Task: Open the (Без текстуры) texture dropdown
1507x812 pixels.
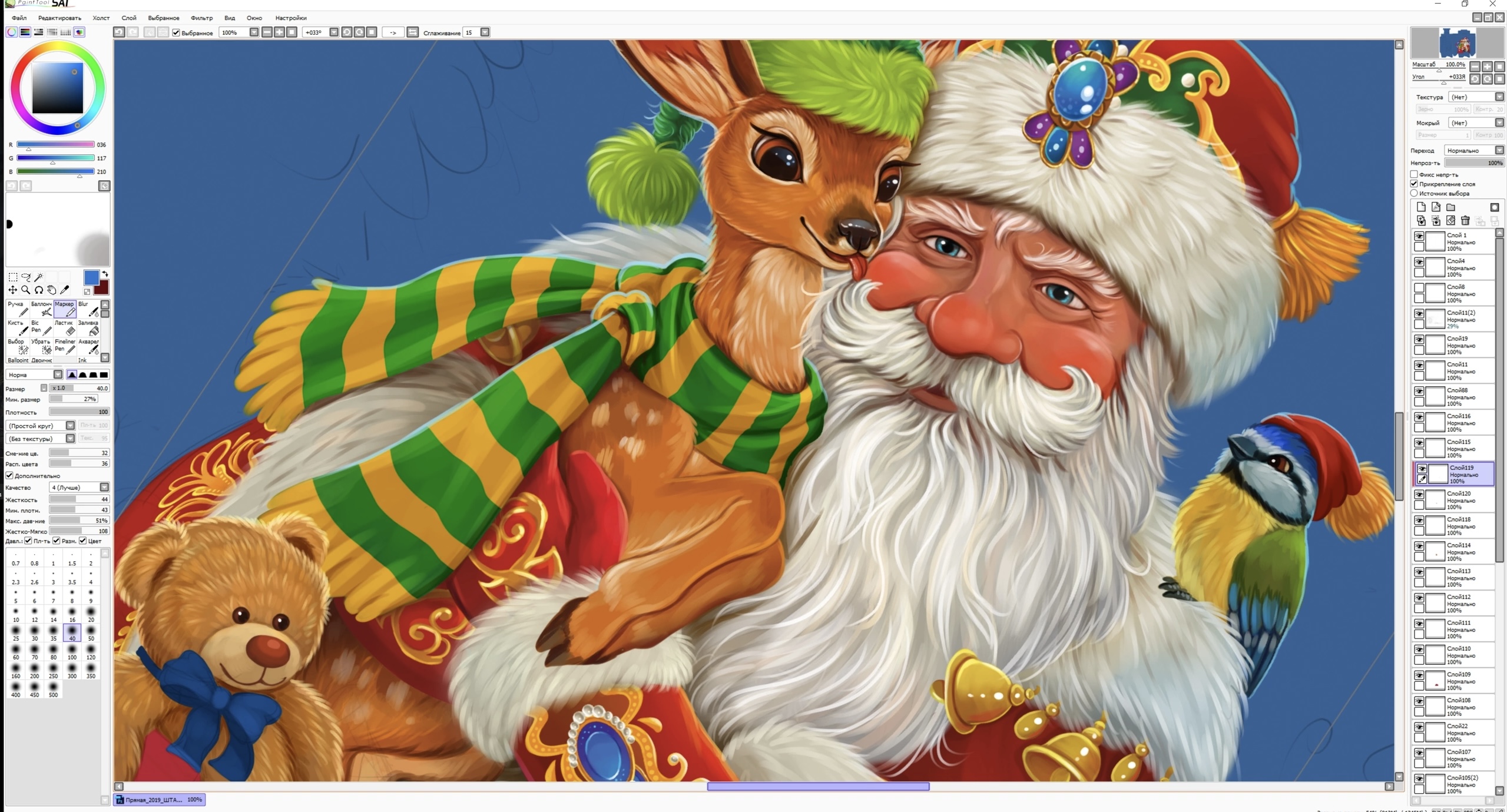Action: tap(70, 439)
